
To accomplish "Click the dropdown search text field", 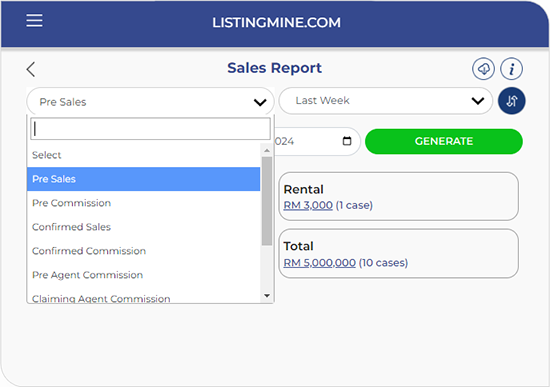I will pos(150,129).
